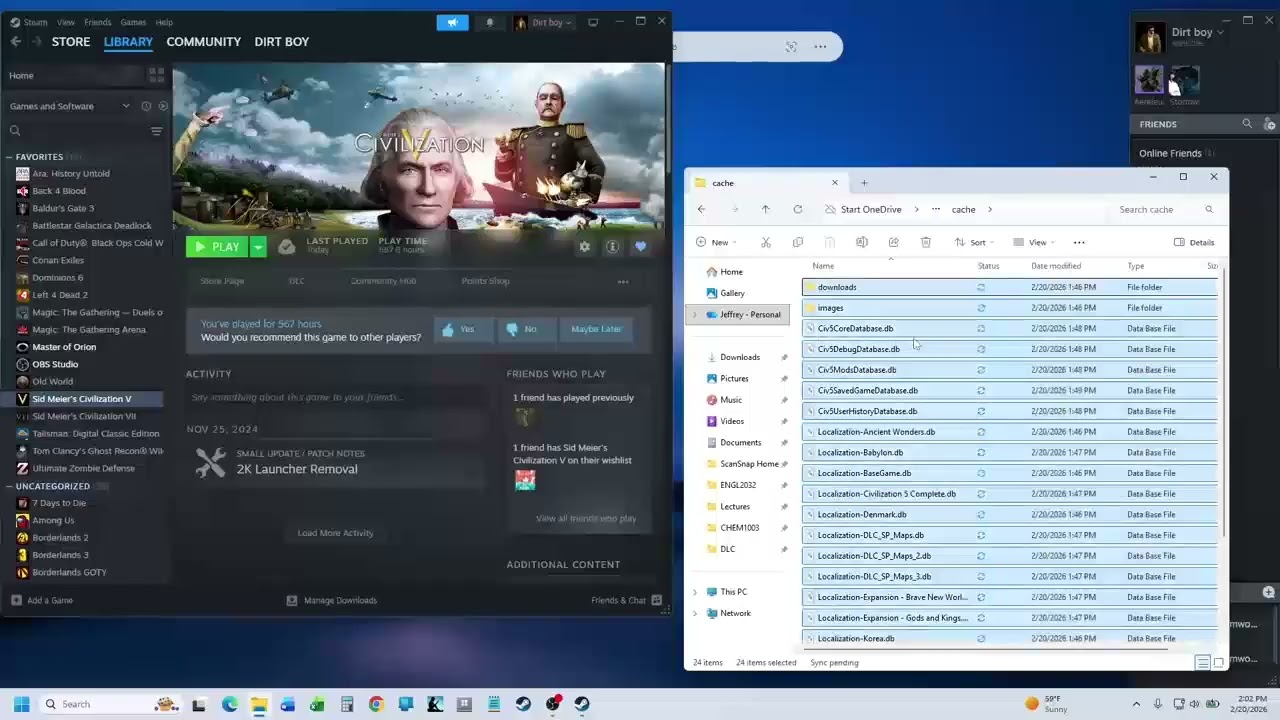
Task: Open the Civilization V more options ellipsis
Action: tap(623, 282)
